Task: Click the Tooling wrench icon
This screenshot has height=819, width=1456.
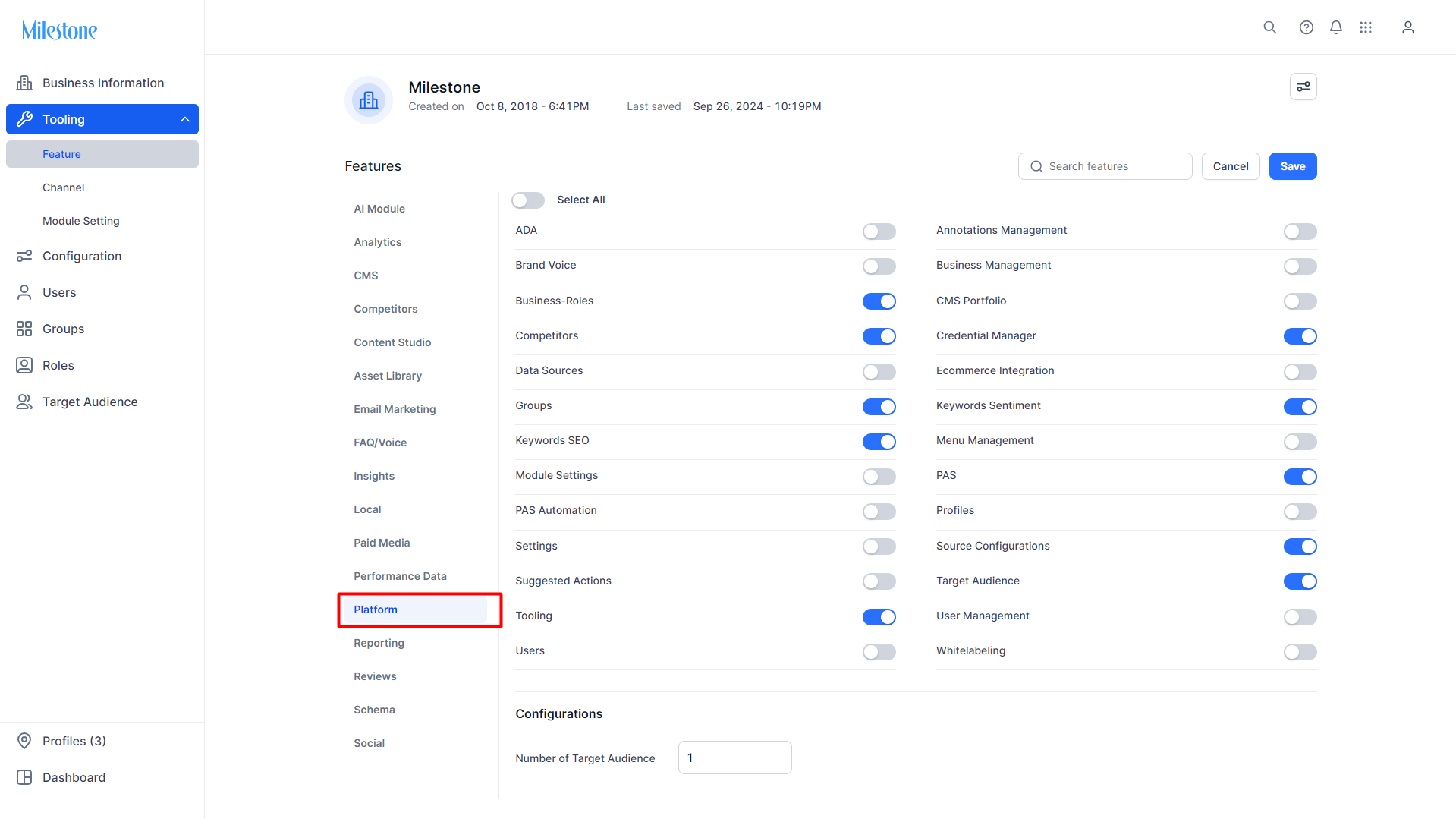Action: click(24, 119)
